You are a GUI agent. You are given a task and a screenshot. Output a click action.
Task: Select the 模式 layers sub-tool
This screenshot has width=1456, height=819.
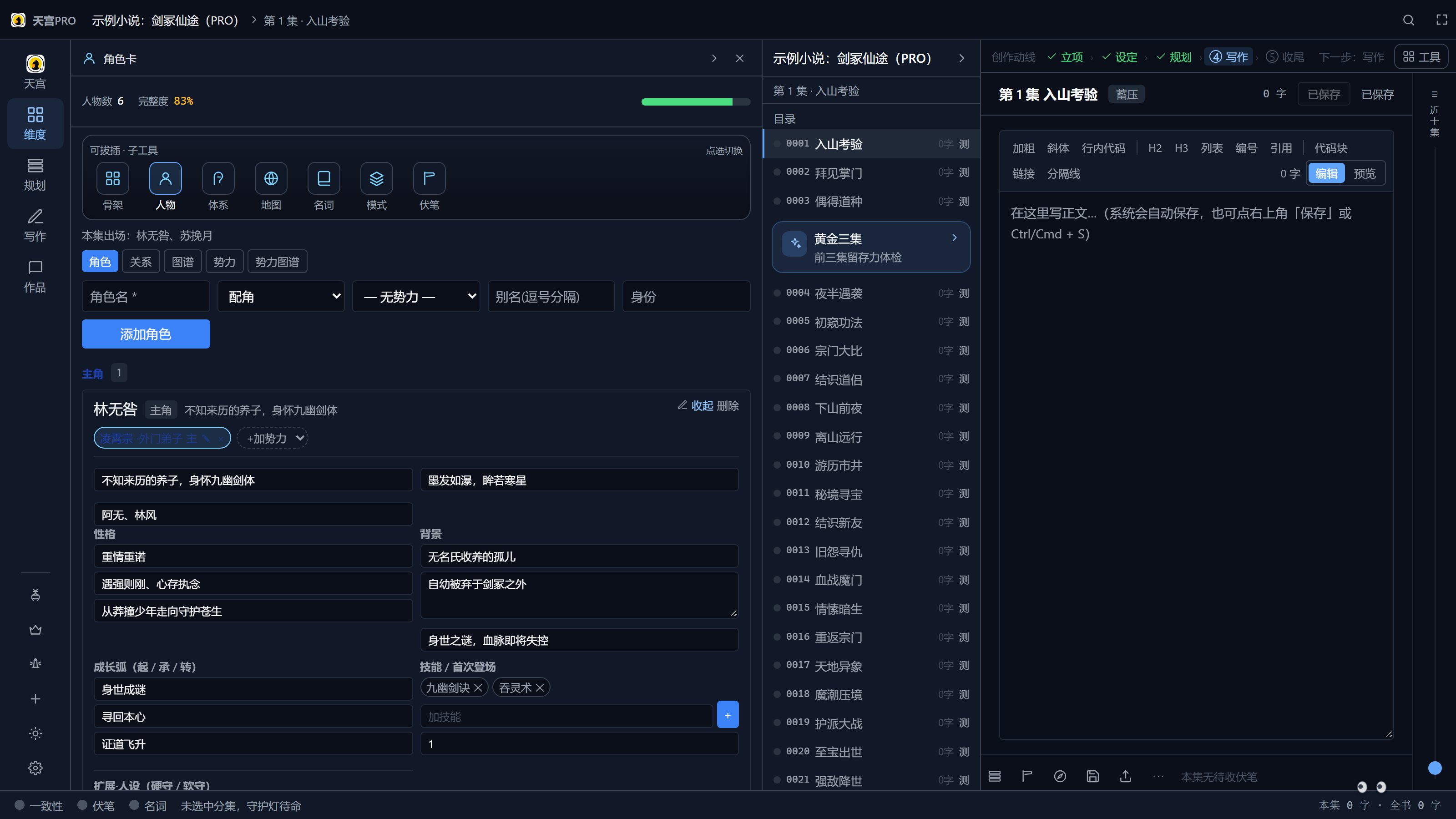tap(376, 179)
